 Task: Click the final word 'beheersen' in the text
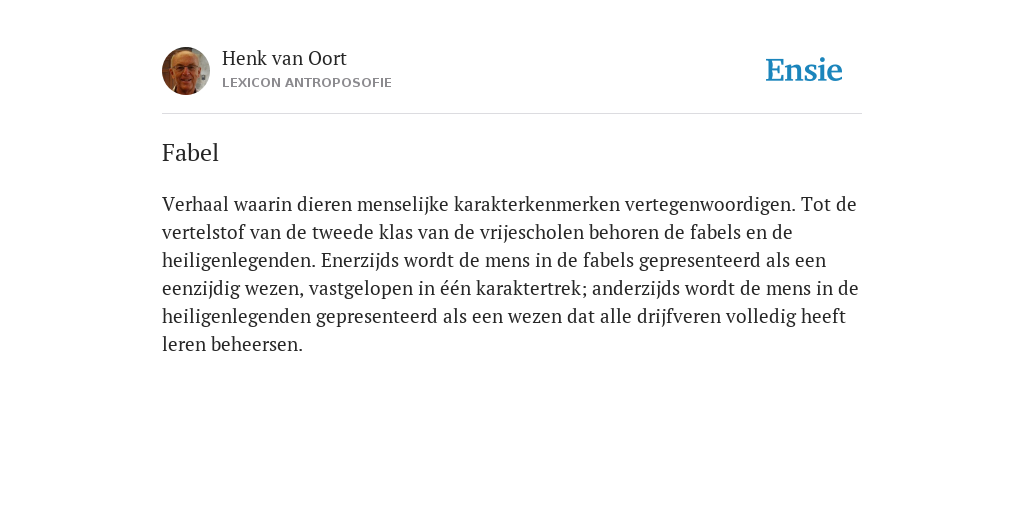(x=257, y=345)
